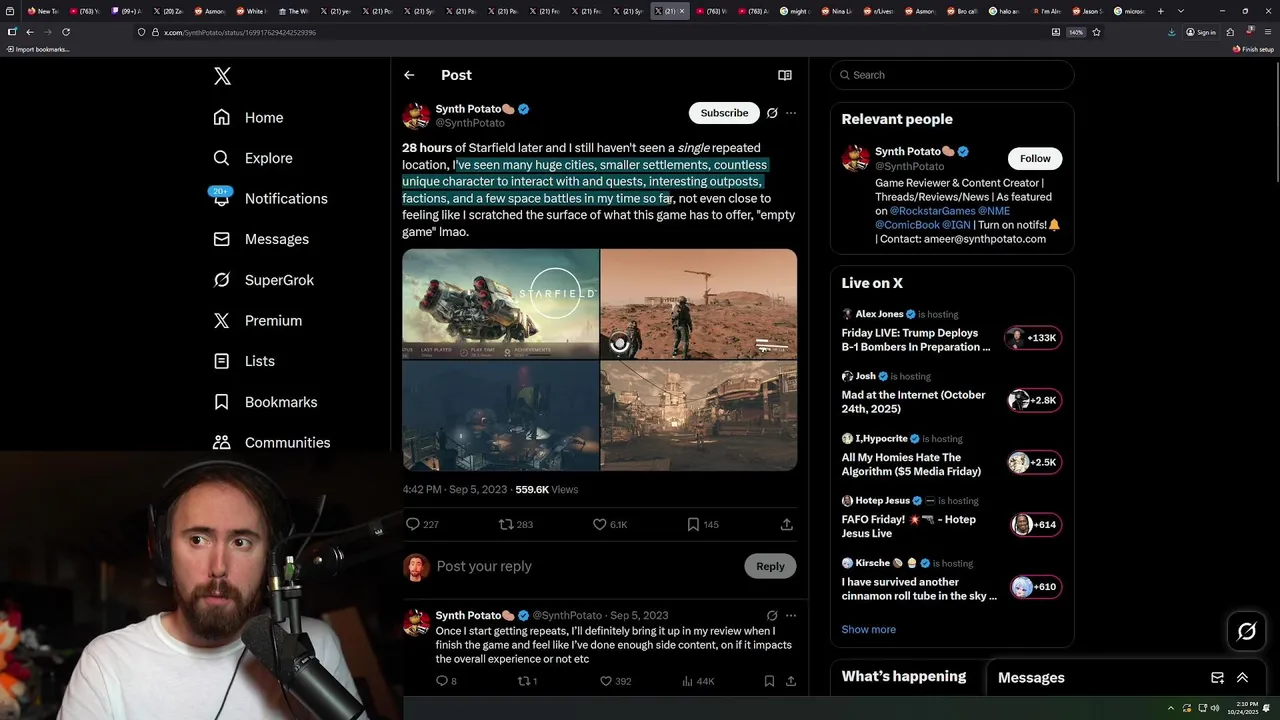Open All My Homies Hate The Algorithm broadcast
1280x720 pixels.
click(951, 456)
